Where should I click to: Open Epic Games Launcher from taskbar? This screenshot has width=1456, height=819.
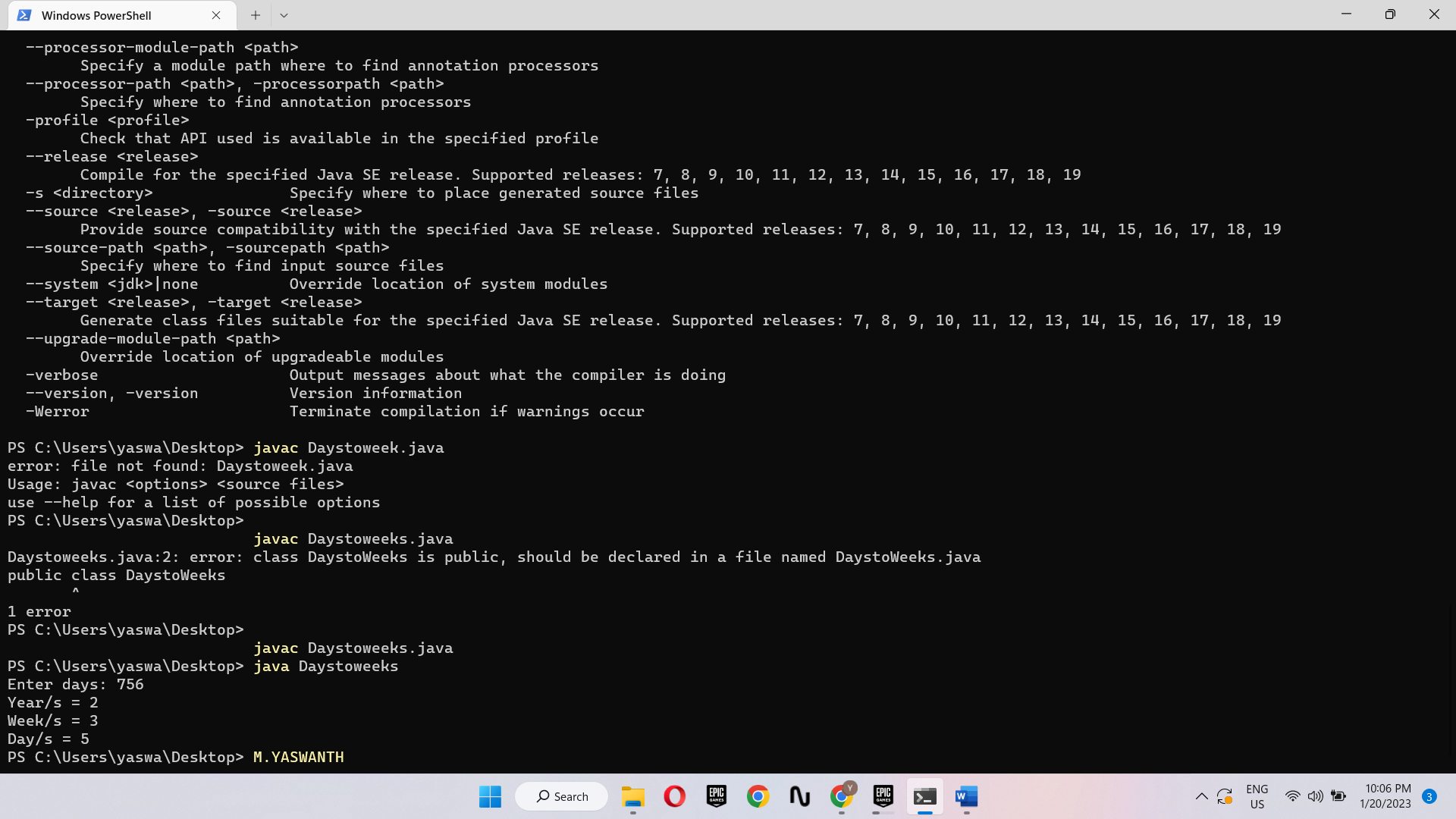[x=716, y=796]
